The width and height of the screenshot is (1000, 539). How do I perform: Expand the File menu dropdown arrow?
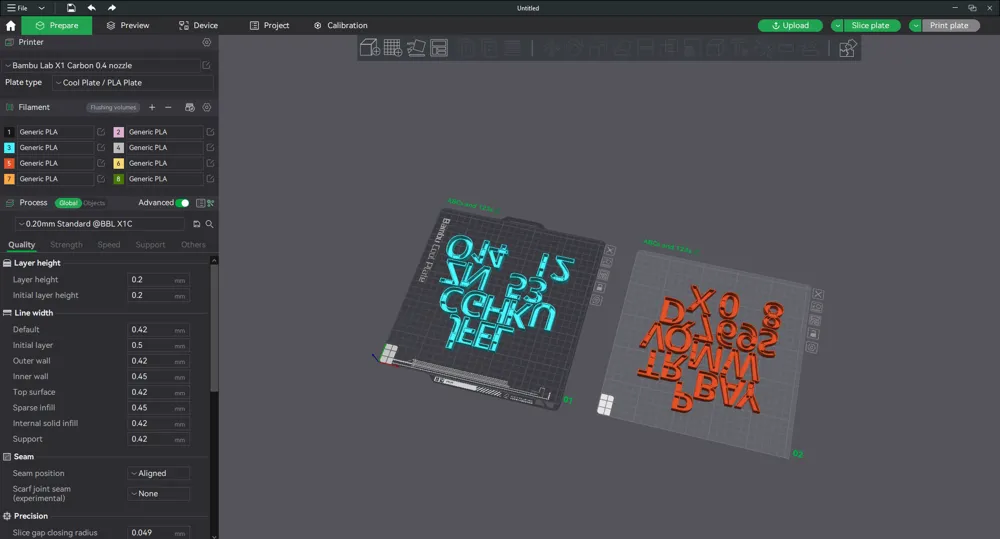pyautogui.click(x=41, y=8)
